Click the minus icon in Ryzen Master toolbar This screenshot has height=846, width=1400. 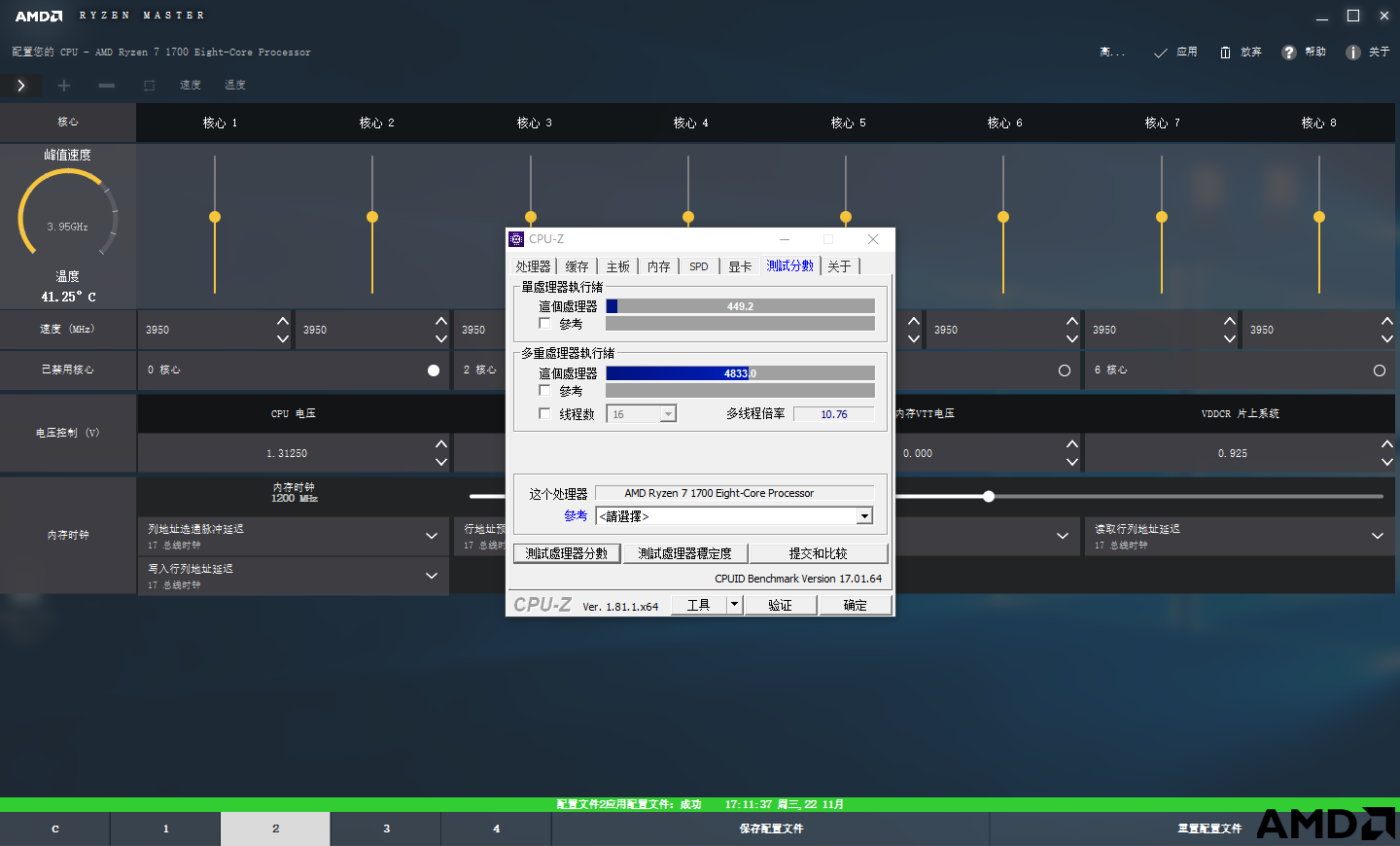point(107,86)
